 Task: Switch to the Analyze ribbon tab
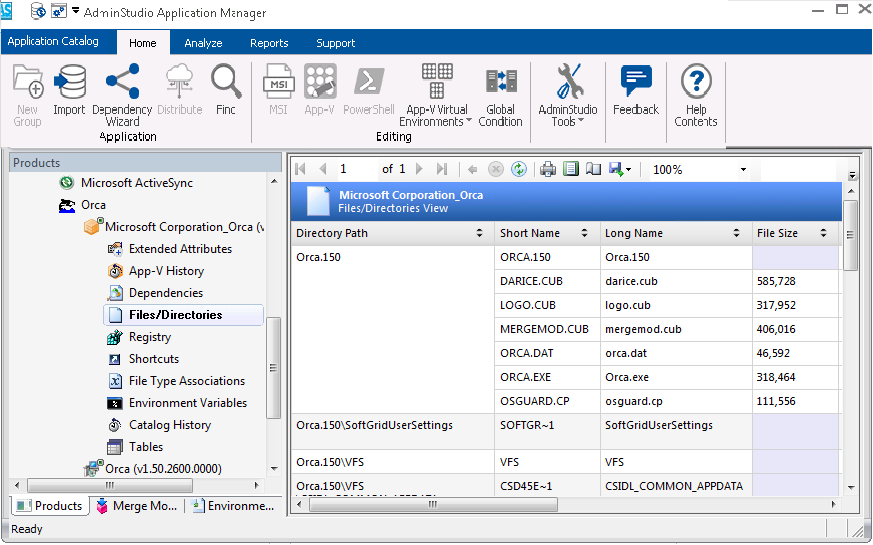coord(203,43)
